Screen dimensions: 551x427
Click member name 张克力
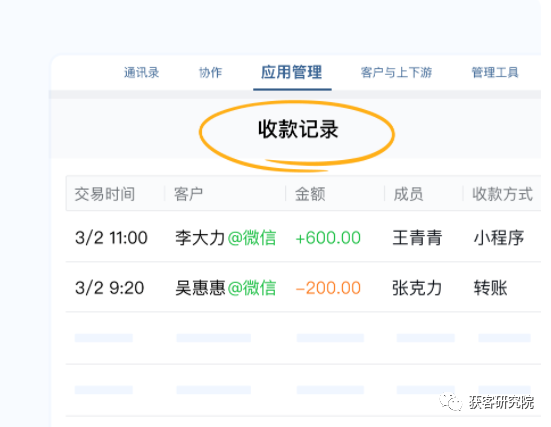pyautogui.click(x=417, y=288)
